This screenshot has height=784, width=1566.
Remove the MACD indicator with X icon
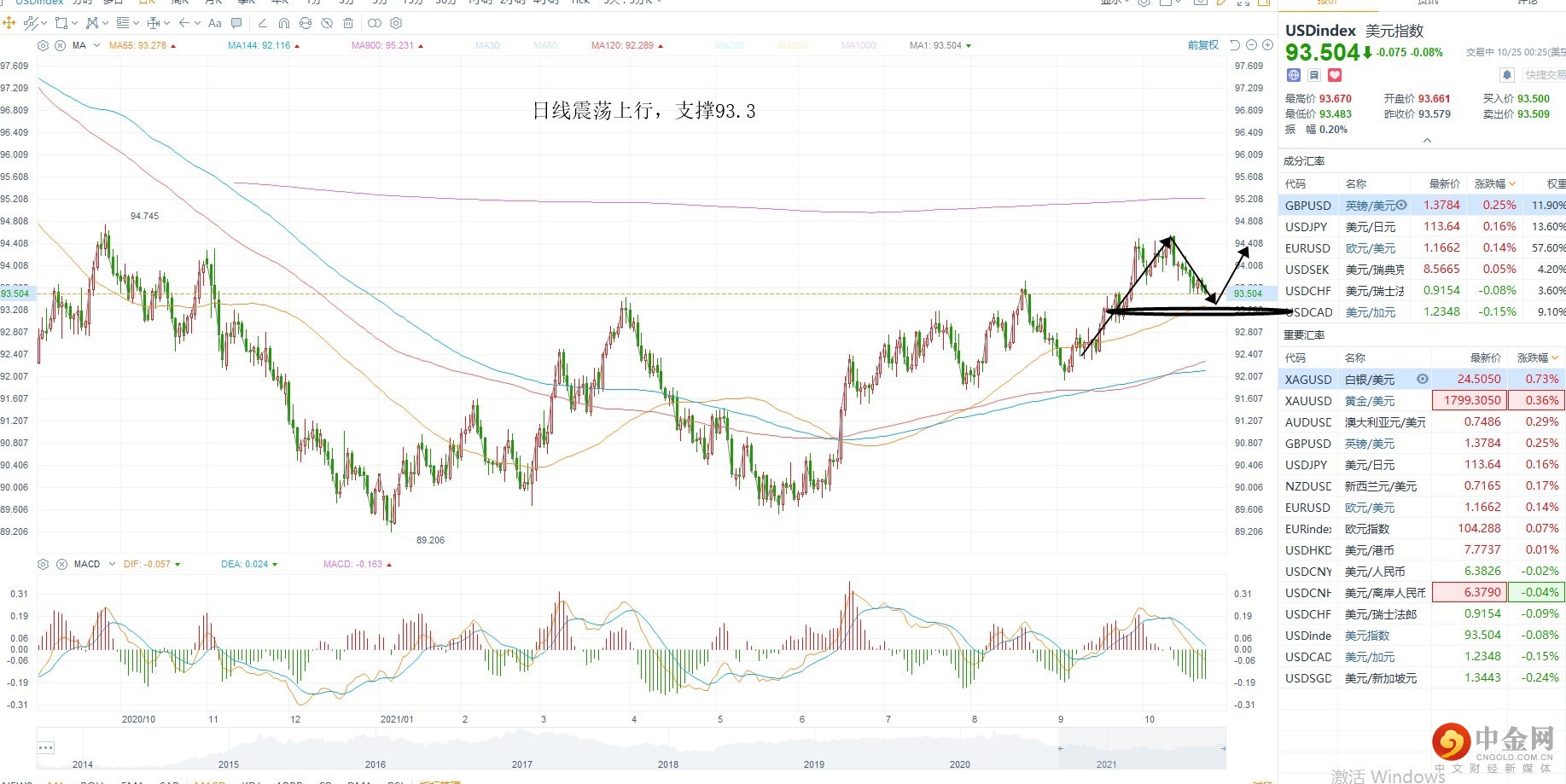tap(61, 564)
